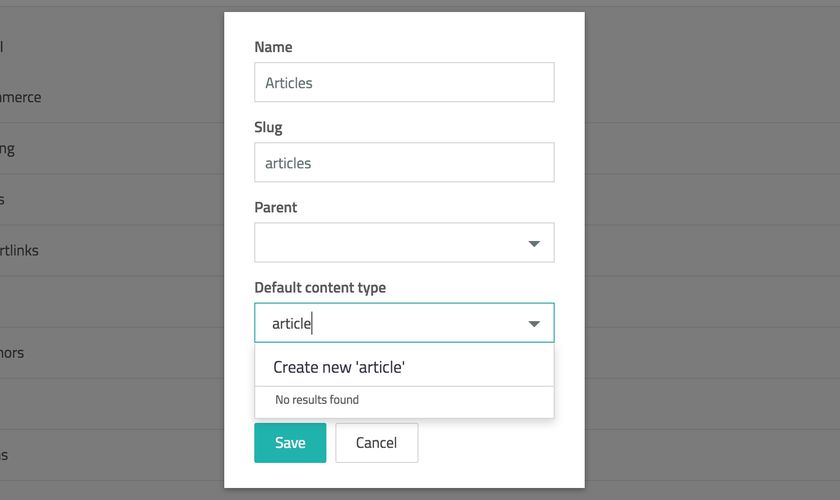The image size is (840, 500).
Task: Click the 'Parent' field label
Action: [x=276, y=208]
